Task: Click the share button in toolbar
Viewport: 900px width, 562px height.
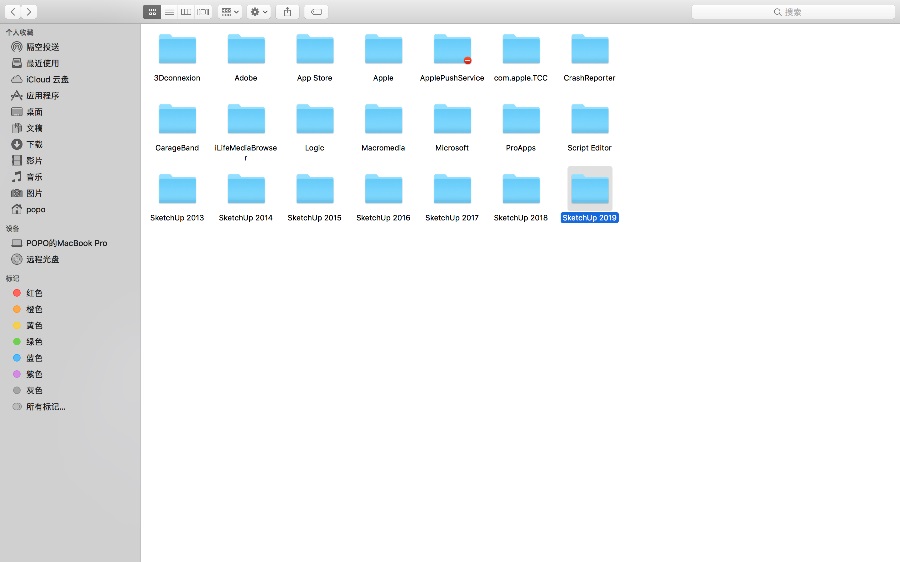Action: pyautogui.click(x=288, y=11)
